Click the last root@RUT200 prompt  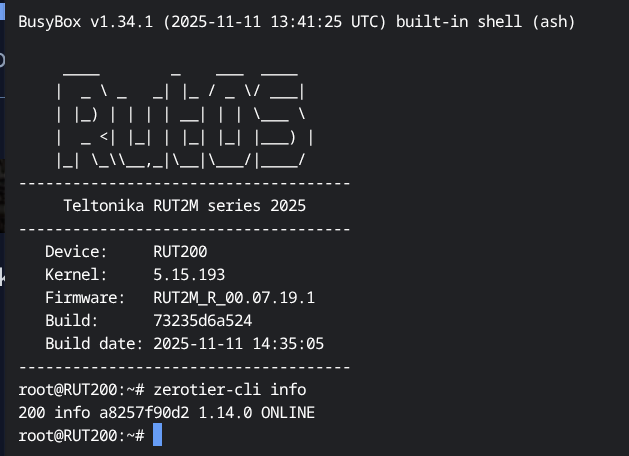[82, 435]
